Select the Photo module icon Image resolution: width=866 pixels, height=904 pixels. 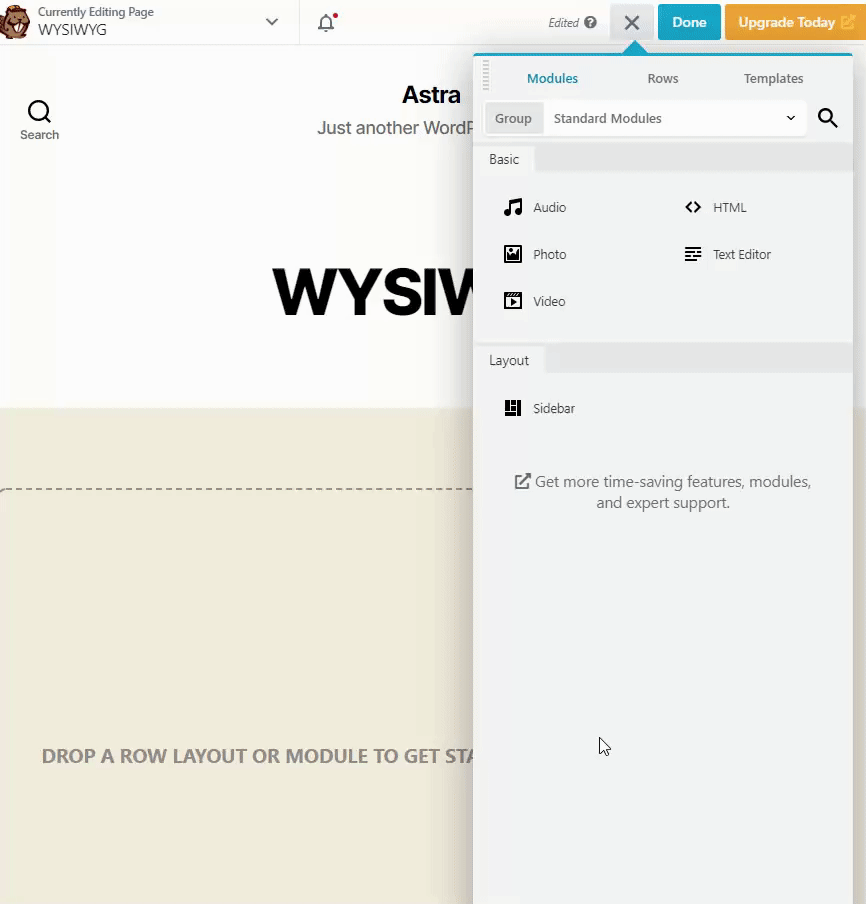tap(513, 254)
